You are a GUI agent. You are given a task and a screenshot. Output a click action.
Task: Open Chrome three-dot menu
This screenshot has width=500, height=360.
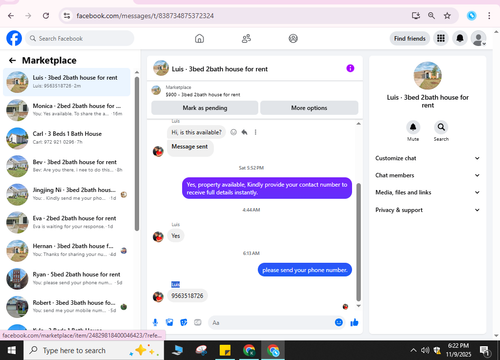(489, 16)
